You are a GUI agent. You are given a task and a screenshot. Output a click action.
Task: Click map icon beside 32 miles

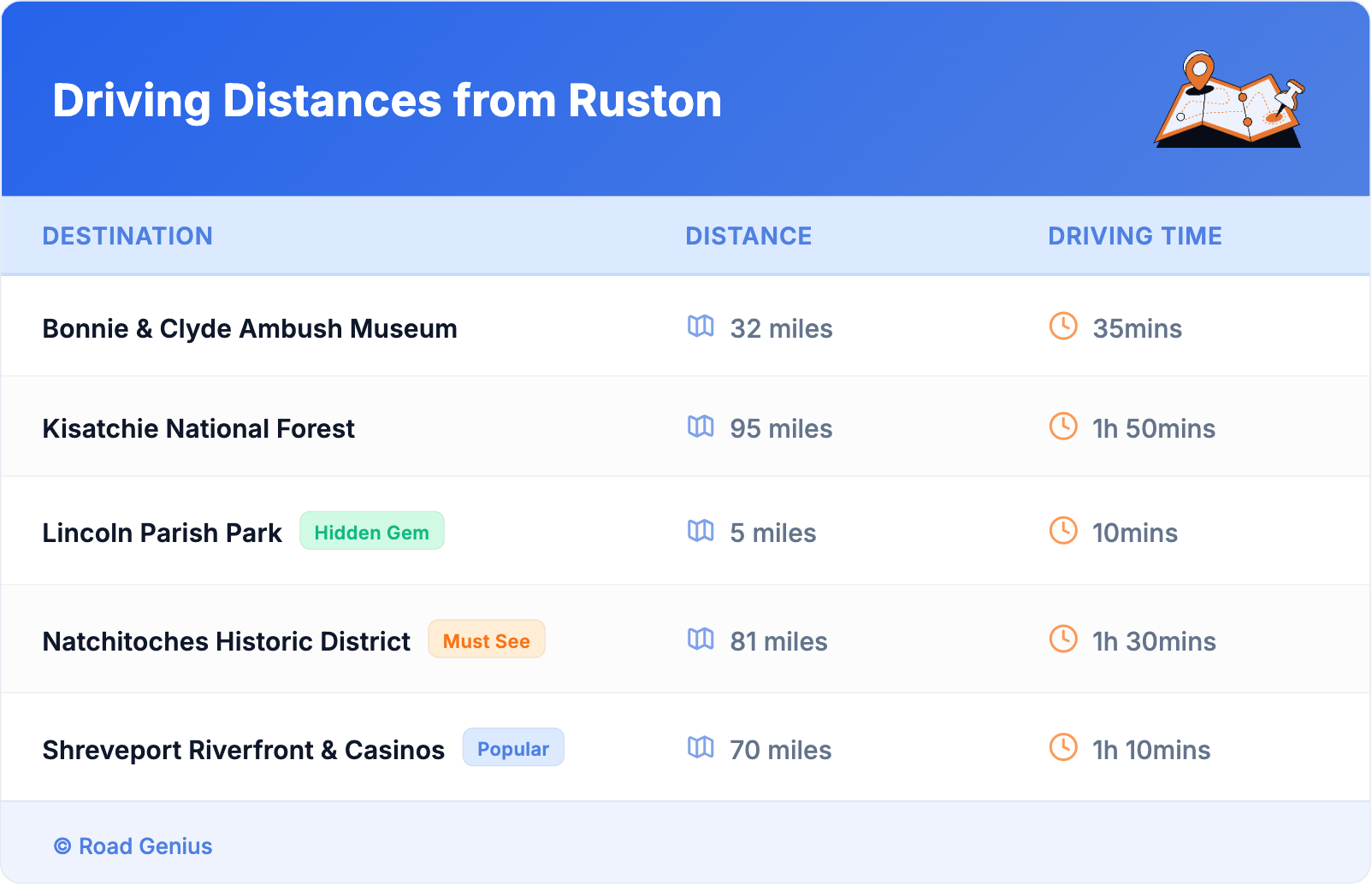701,327
